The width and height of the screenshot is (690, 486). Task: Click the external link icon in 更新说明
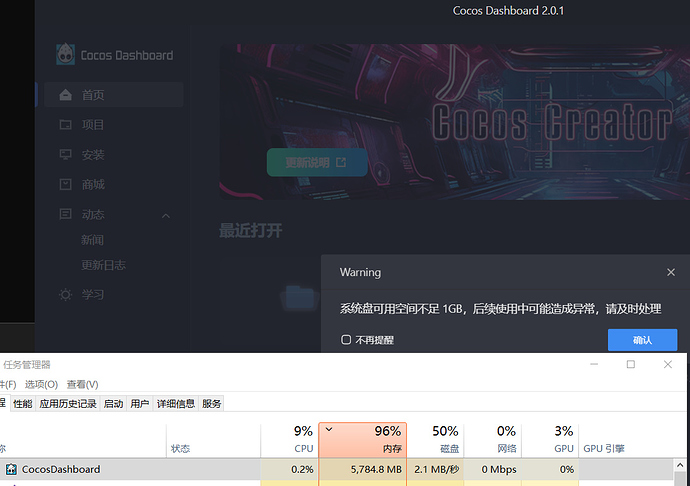click(x=341, y=162)
